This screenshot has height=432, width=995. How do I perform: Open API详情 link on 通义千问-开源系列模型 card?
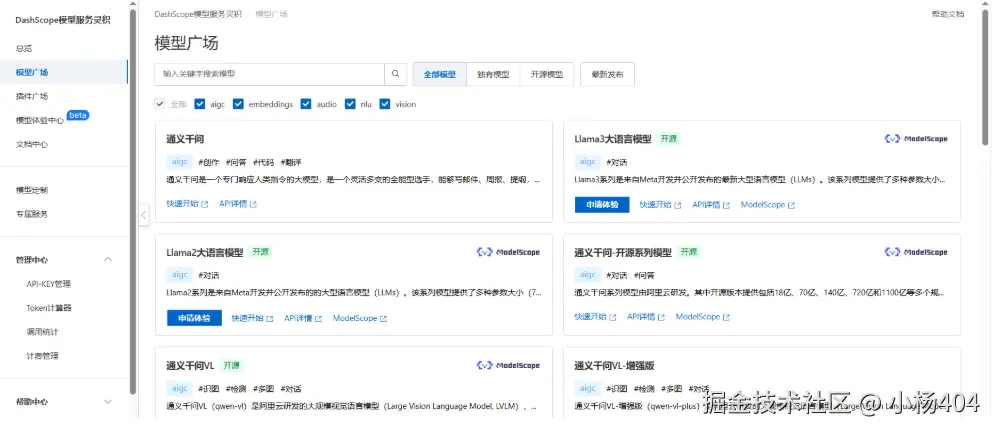point(646,317)
